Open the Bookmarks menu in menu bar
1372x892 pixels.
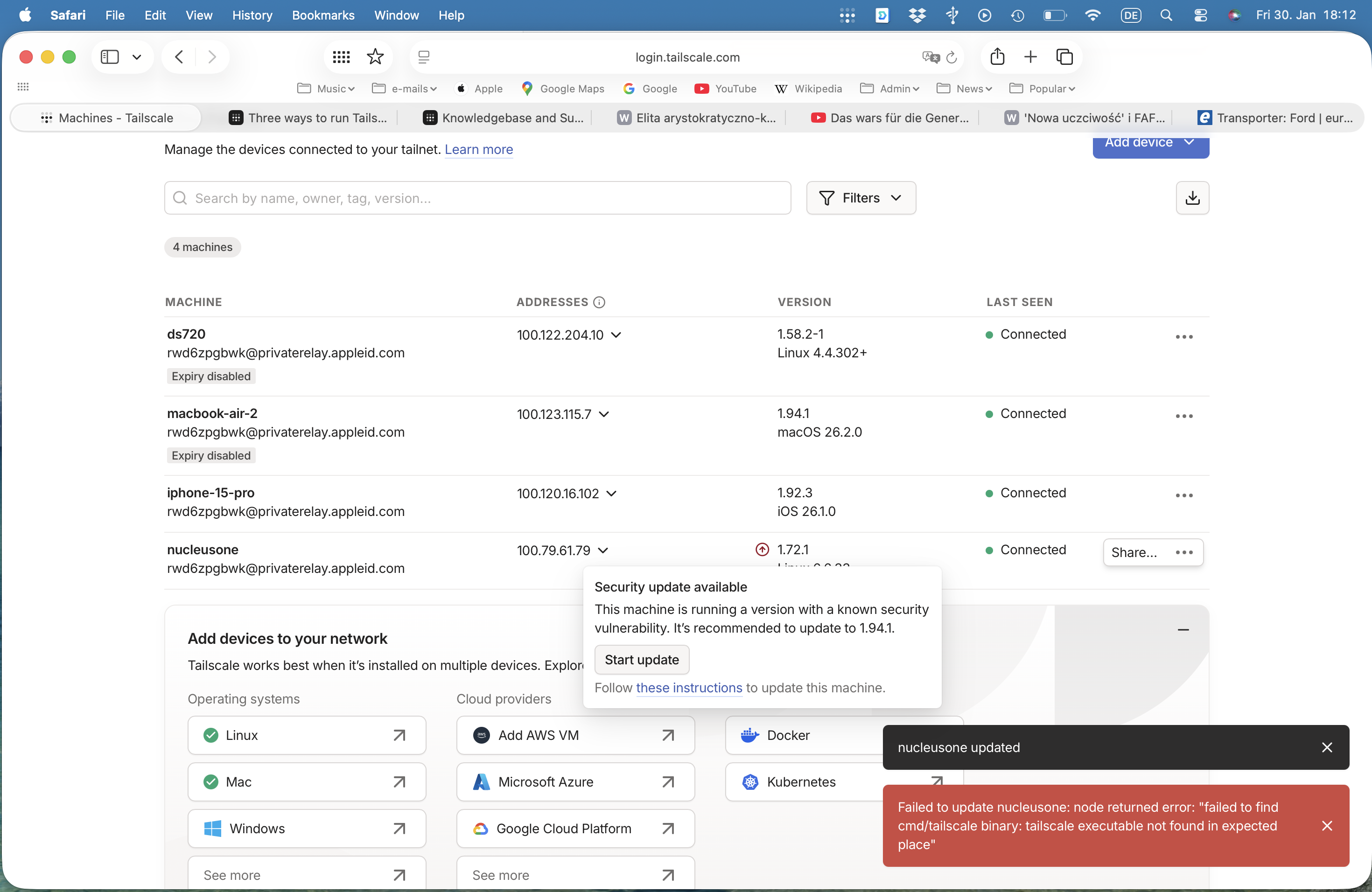[x=323, y=15]
